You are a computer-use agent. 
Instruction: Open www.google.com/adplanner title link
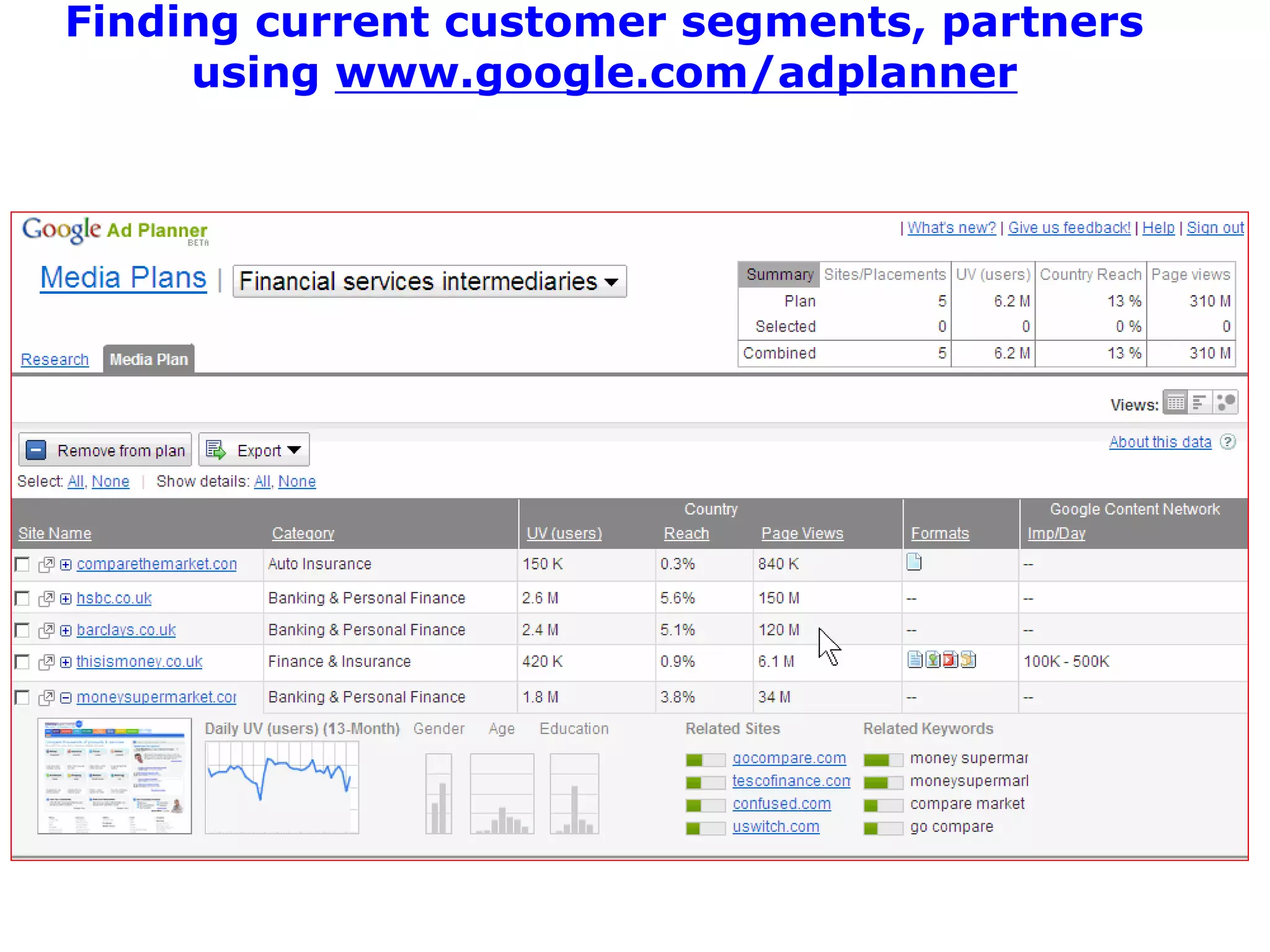coord(676,73)
